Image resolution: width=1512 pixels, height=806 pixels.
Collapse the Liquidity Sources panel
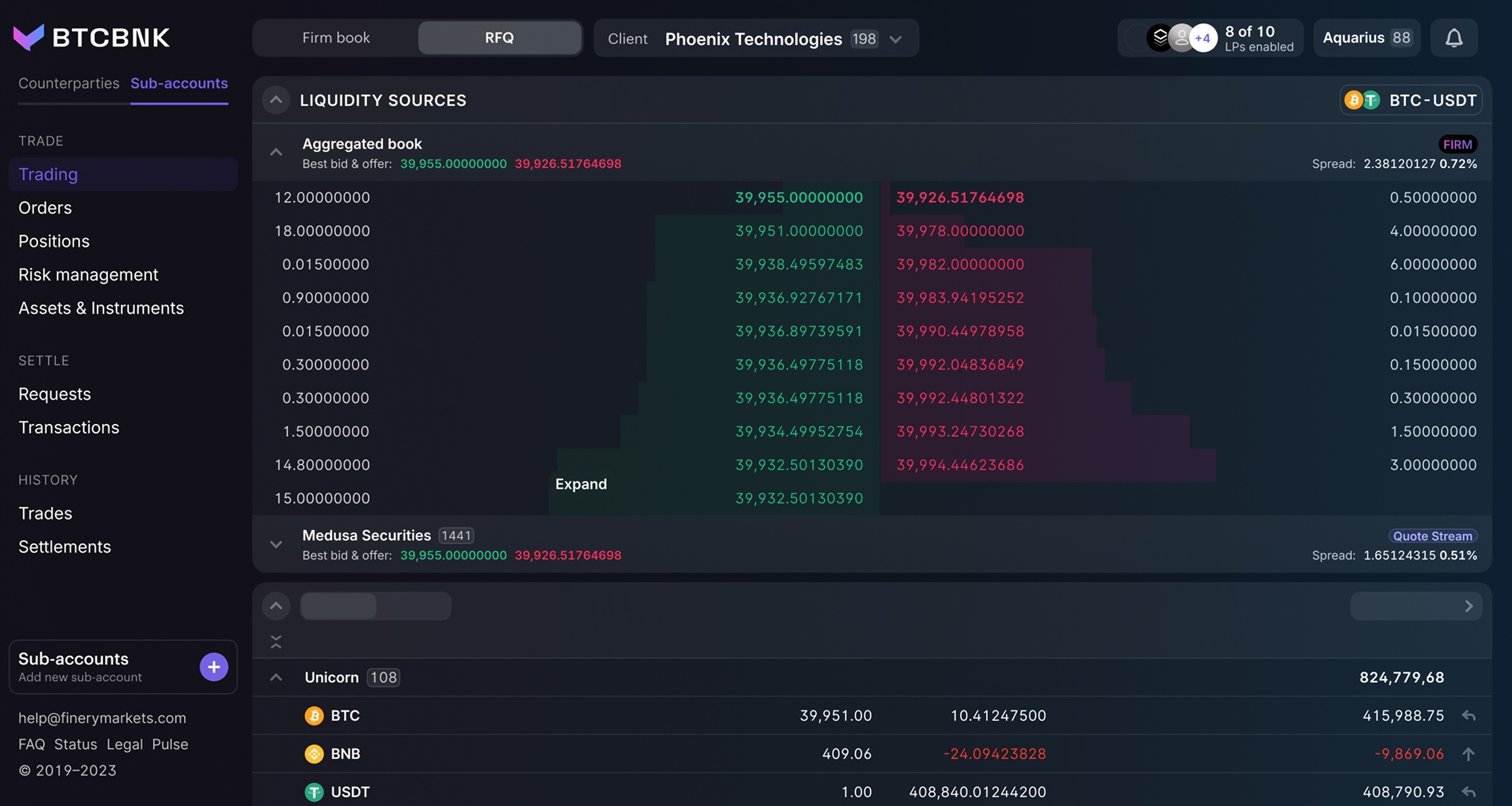[x=276, y=100]
